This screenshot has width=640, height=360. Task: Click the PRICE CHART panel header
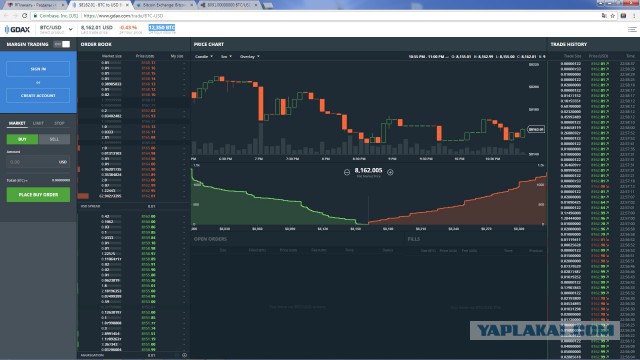coord(209,44)
